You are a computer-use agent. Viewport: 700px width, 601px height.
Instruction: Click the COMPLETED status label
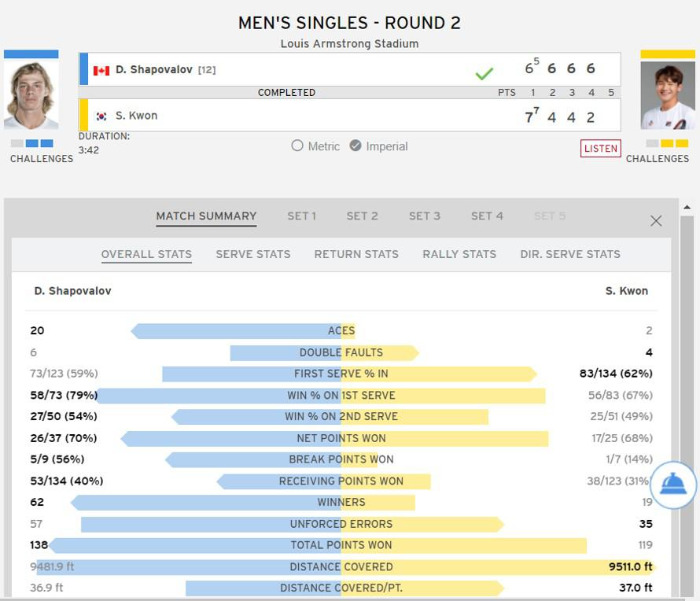click(287, 92)
